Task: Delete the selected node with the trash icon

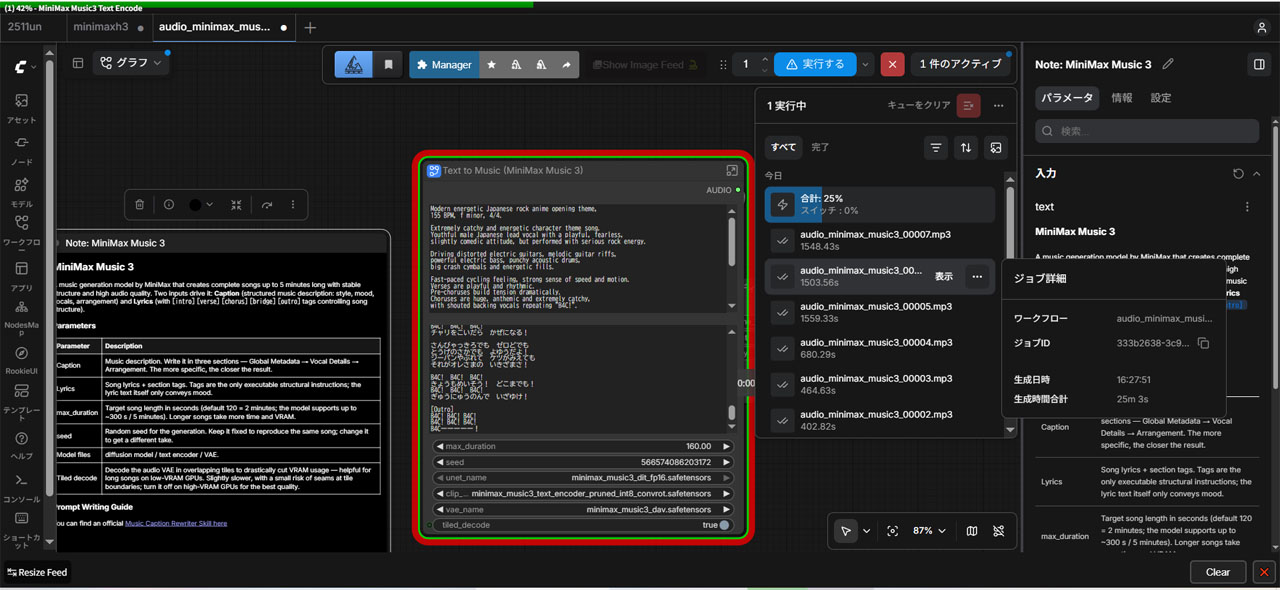Action: [140, 205]
